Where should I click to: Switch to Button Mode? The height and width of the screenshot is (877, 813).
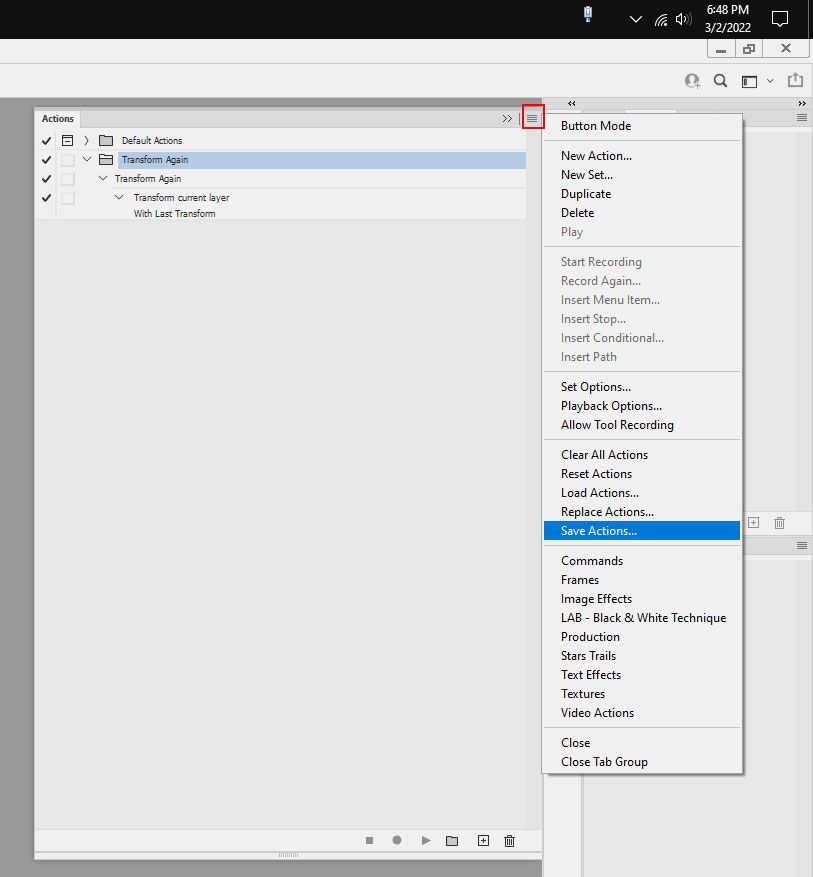point(594,126)
